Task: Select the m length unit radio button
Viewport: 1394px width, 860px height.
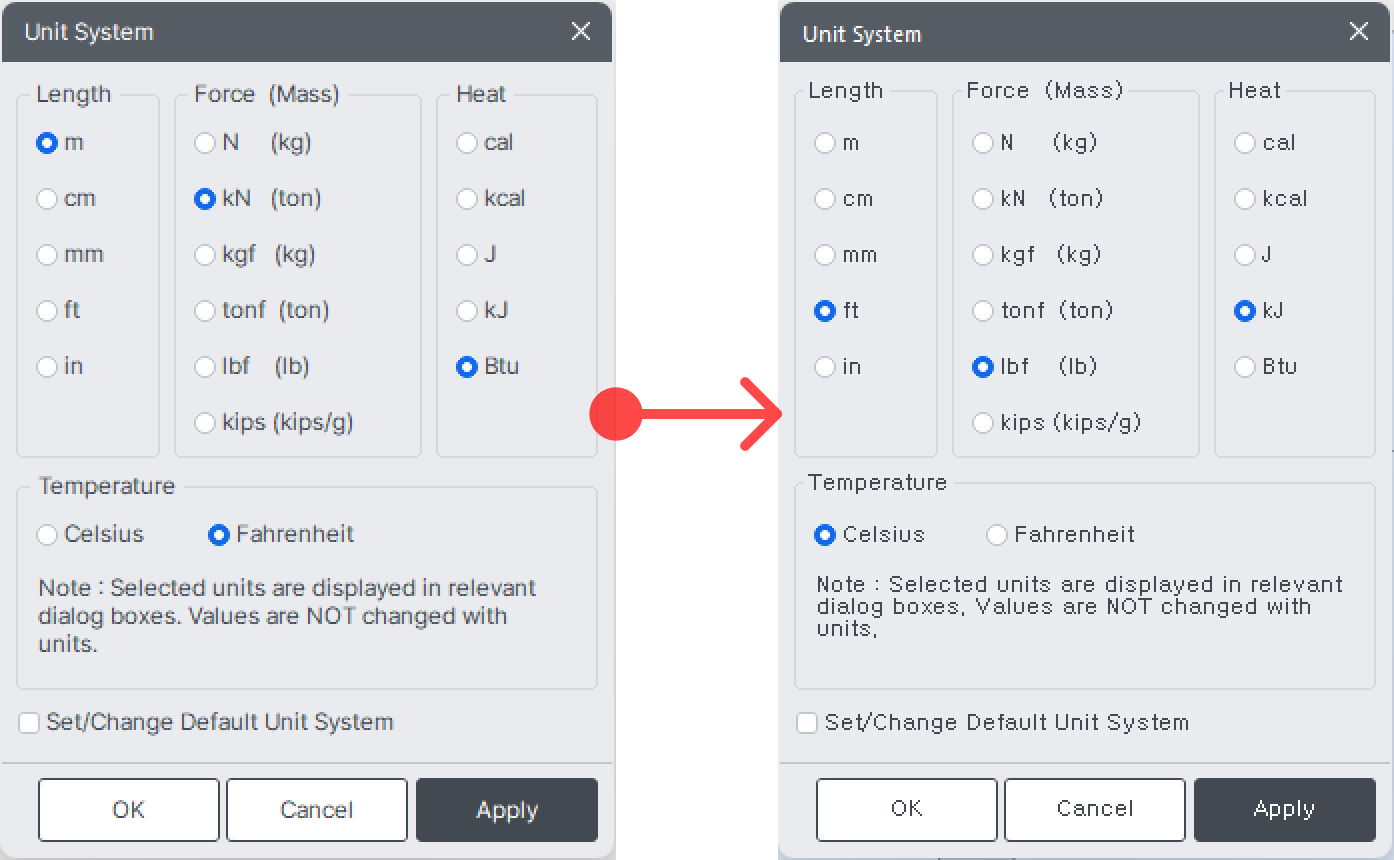Action: click(x=47, y=143)
